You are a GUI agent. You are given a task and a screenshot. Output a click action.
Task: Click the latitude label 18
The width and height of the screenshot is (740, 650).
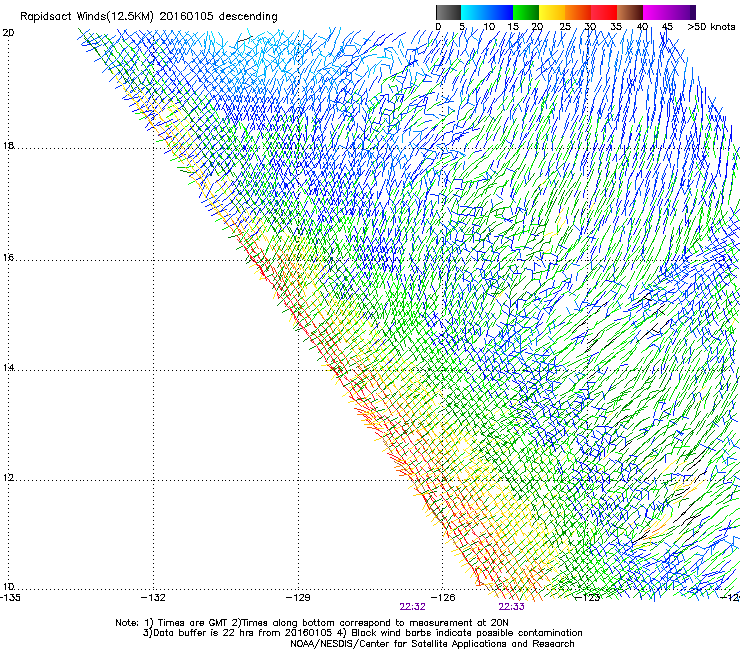pos(8,145)
